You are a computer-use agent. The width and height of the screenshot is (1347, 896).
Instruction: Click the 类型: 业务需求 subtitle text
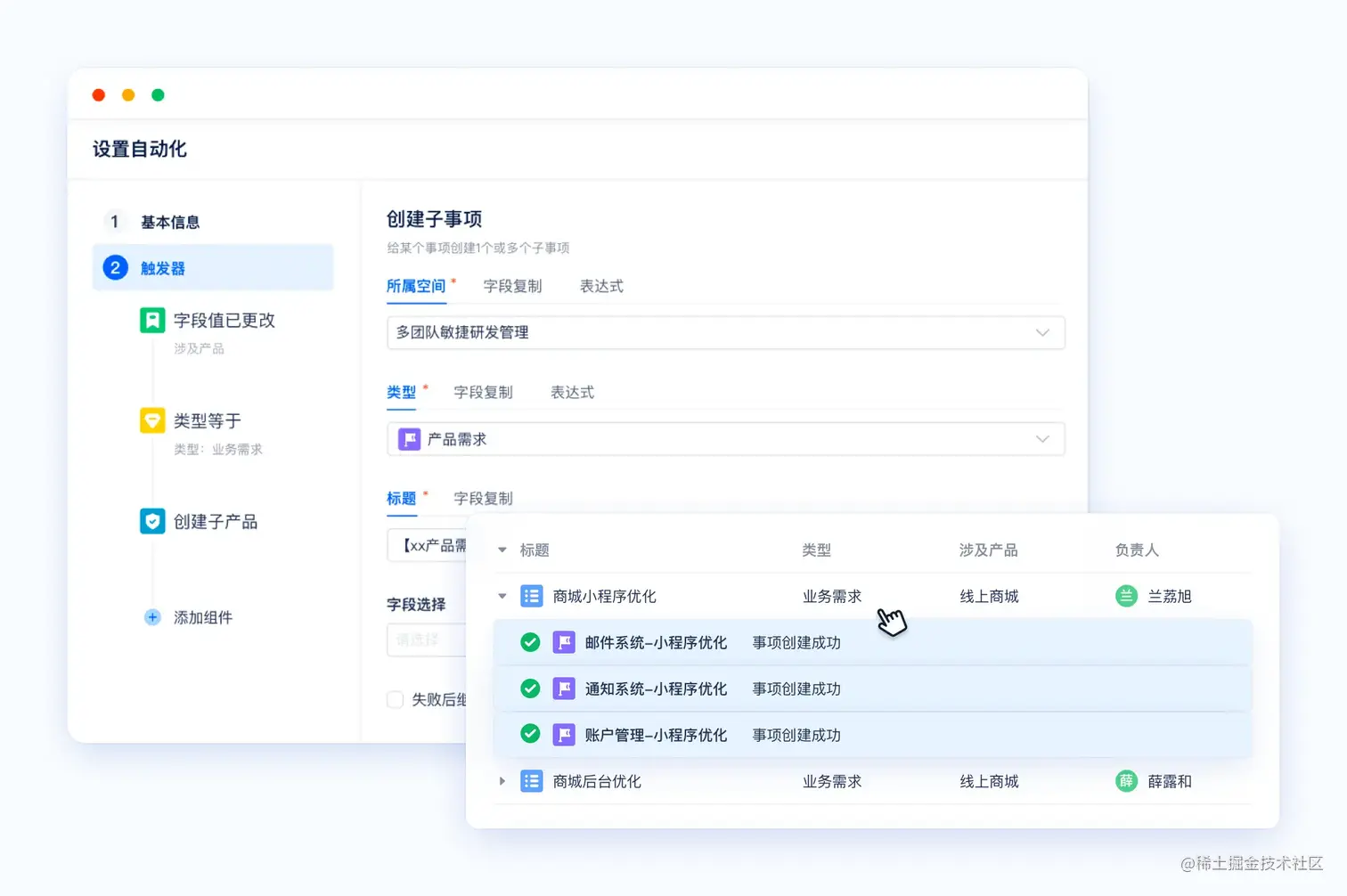pyautogui.click(x=218, y=449)
